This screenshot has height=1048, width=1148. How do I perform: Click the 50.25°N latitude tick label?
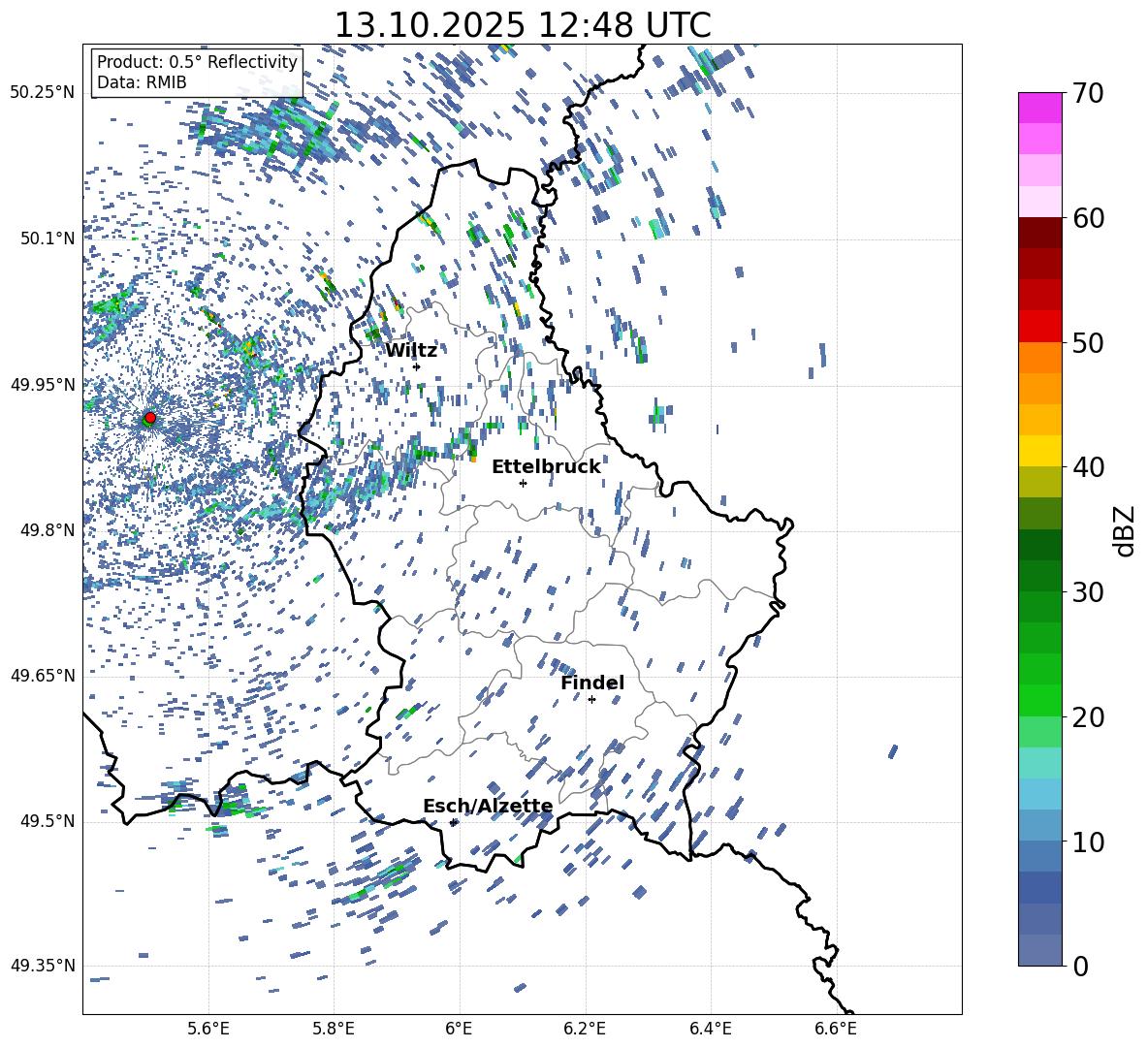point(43,93)
